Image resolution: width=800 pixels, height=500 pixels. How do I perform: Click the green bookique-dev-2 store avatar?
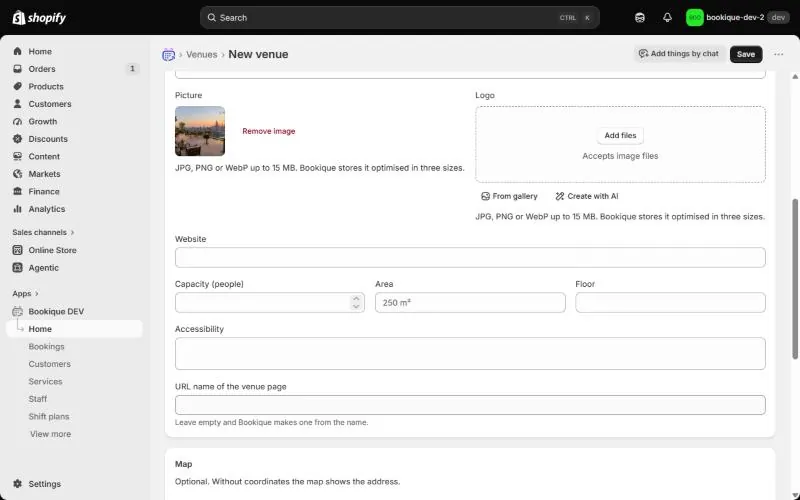[694, 18]
